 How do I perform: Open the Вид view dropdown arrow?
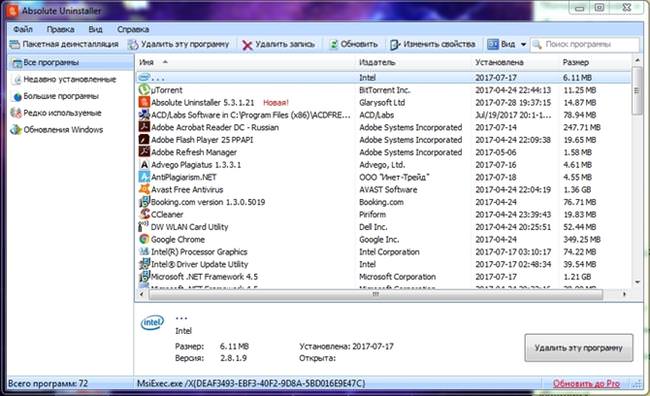[x=523, y=44]
